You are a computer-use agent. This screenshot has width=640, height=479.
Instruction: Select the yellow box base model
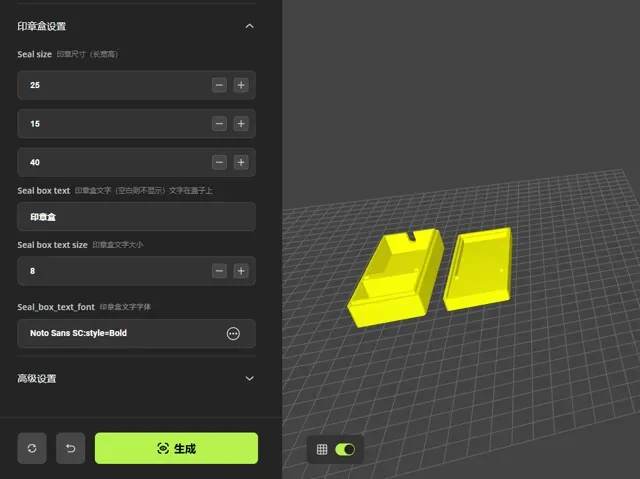[395, 278]
